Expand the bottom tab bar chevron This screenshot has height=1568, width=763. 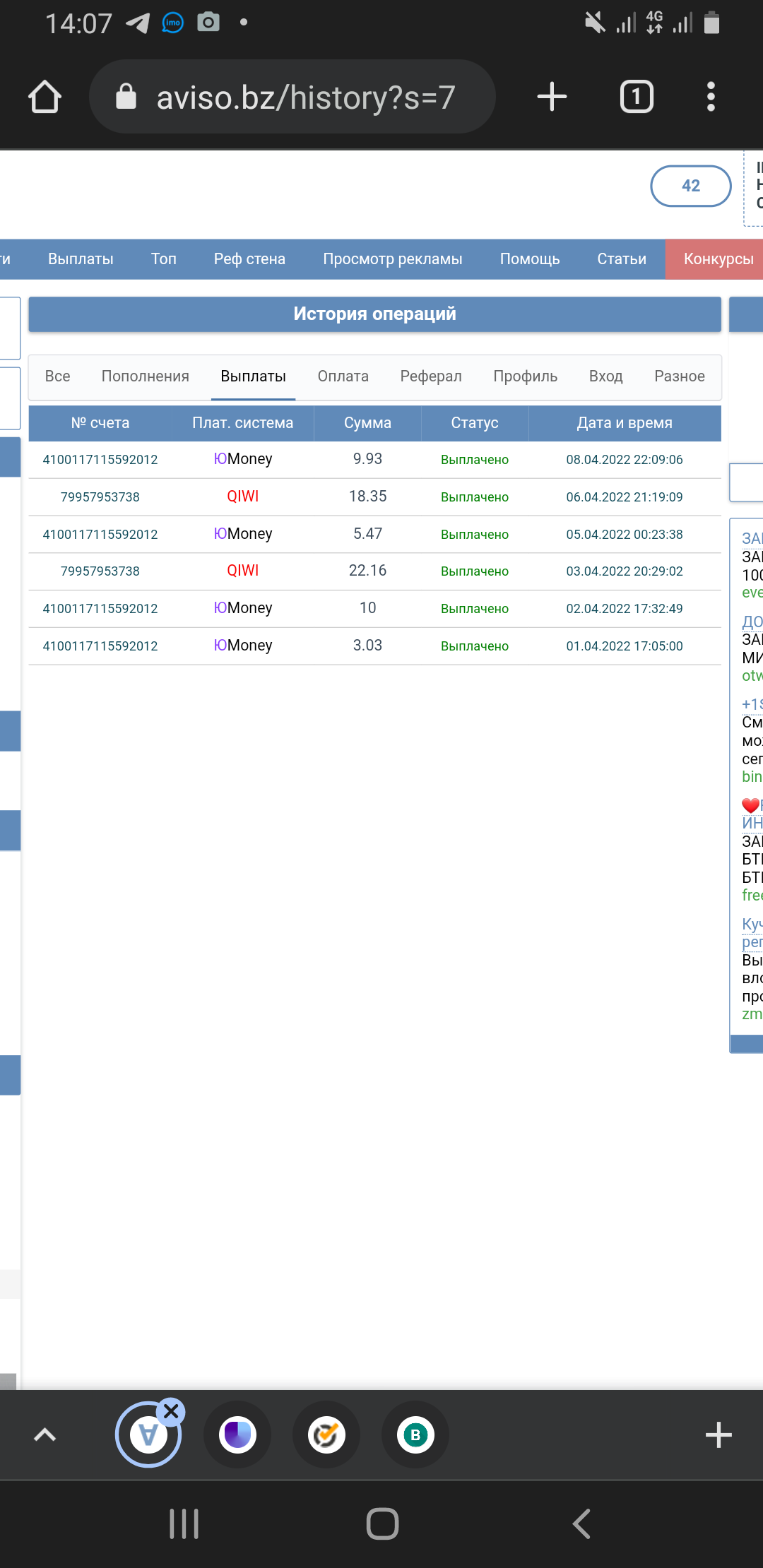click(x=45, y=1435)
